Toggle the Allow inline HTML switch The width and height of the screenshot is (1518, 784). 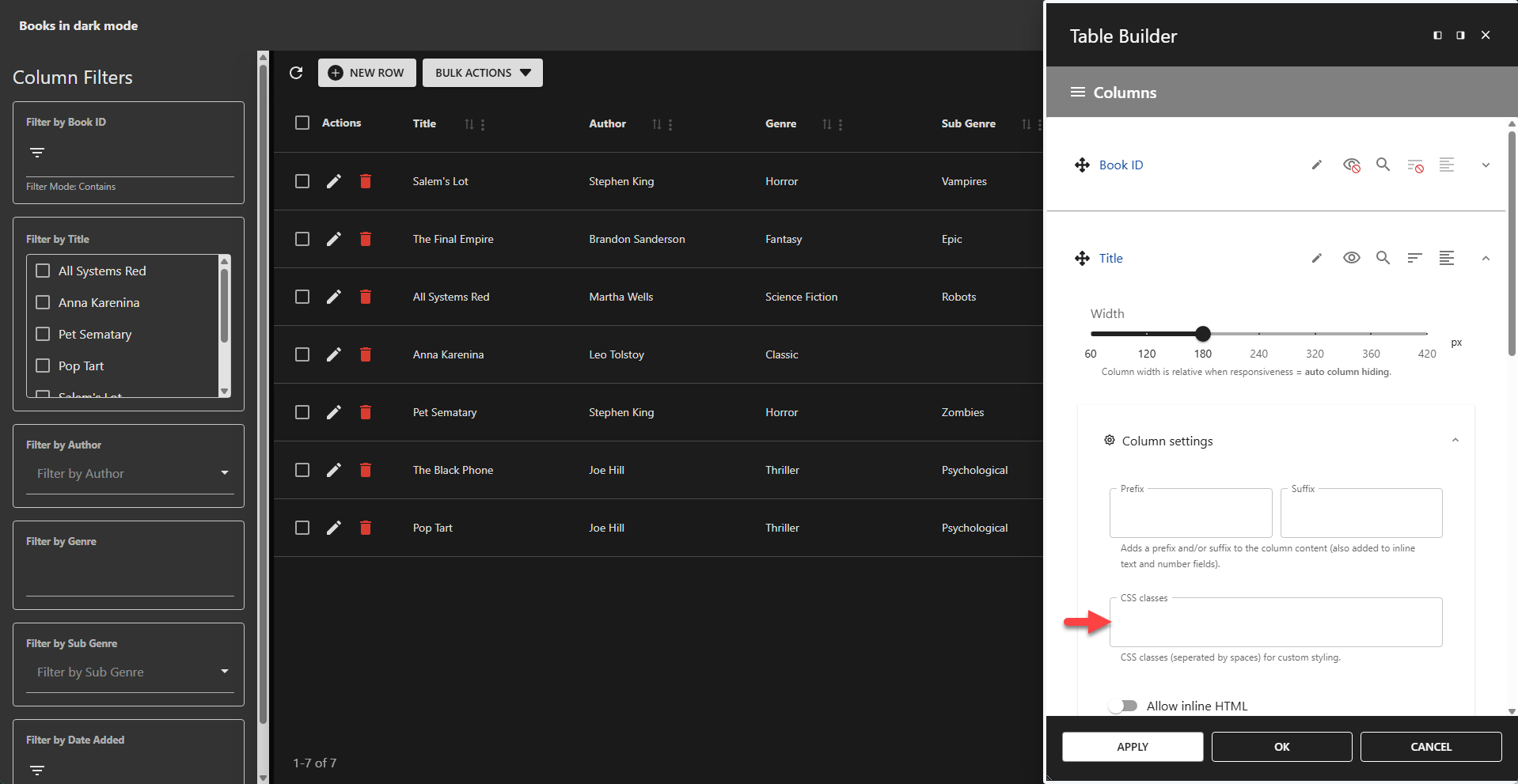[1123, 706]
